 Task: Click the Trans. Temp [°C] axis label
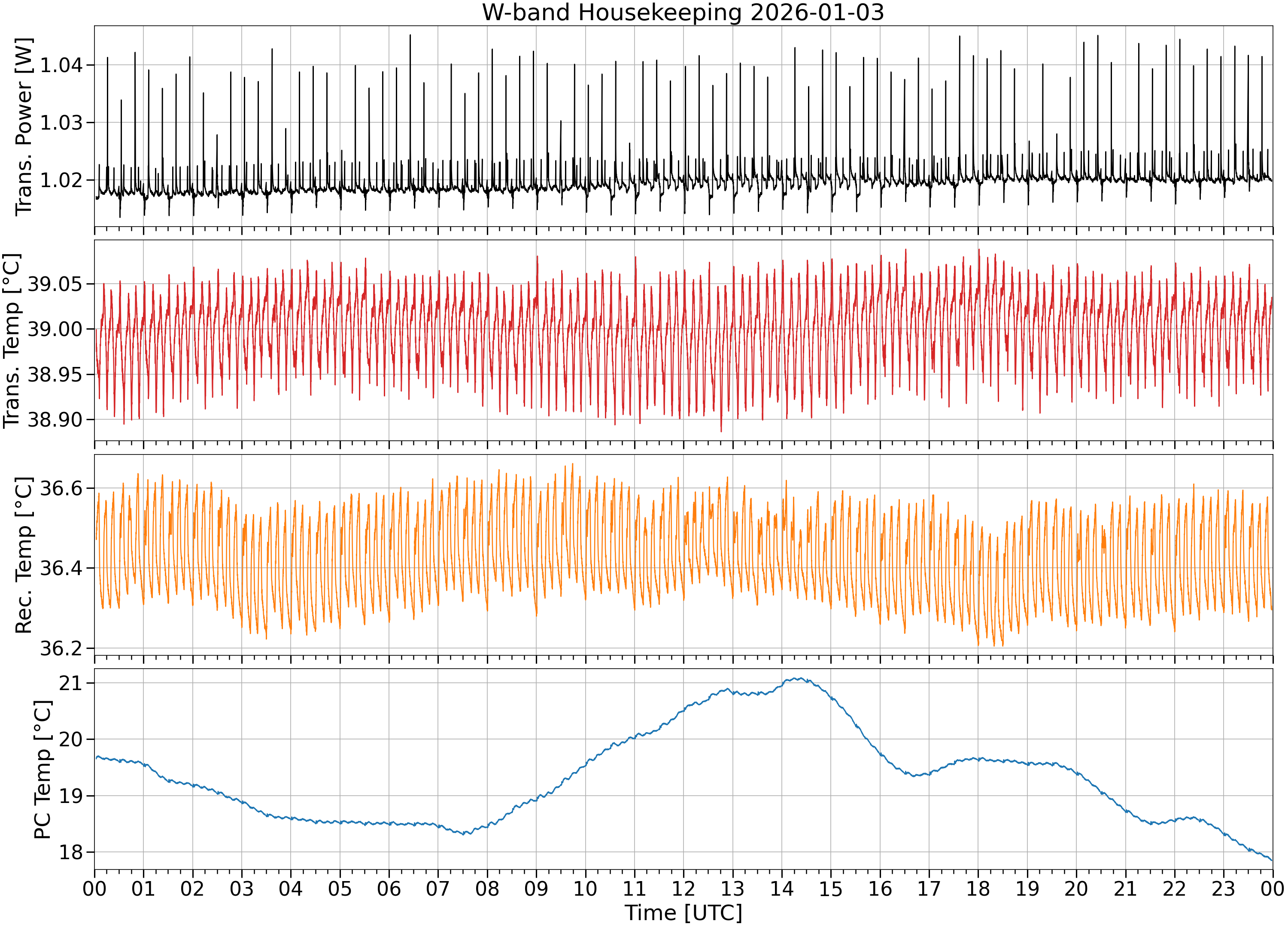pyautogui.click(x=12, y=341)
